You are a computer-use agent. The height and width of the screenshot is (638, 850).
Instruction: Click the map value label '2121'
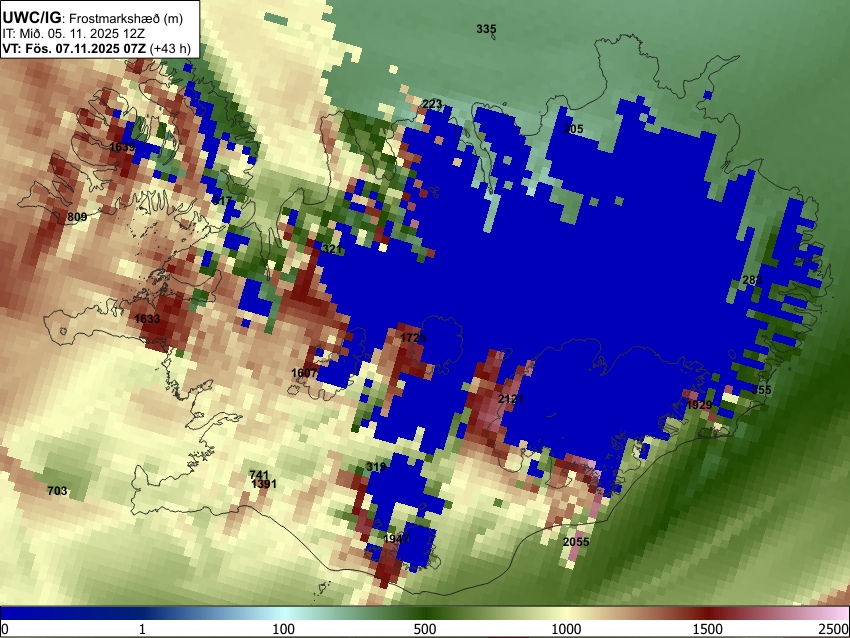pos(511,399)
